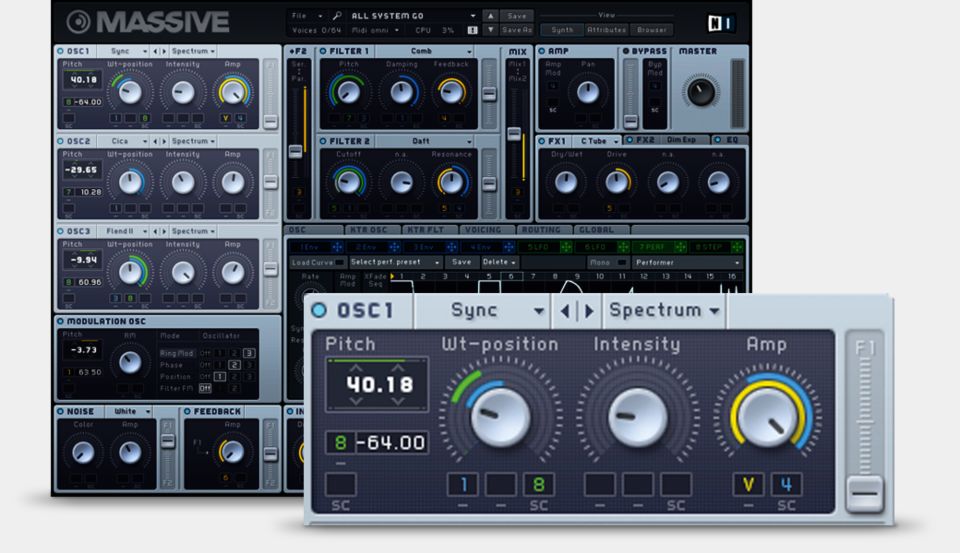Click the FX1 Drive knob
Viewport: 960px width, 553px height.
(616, 182)
